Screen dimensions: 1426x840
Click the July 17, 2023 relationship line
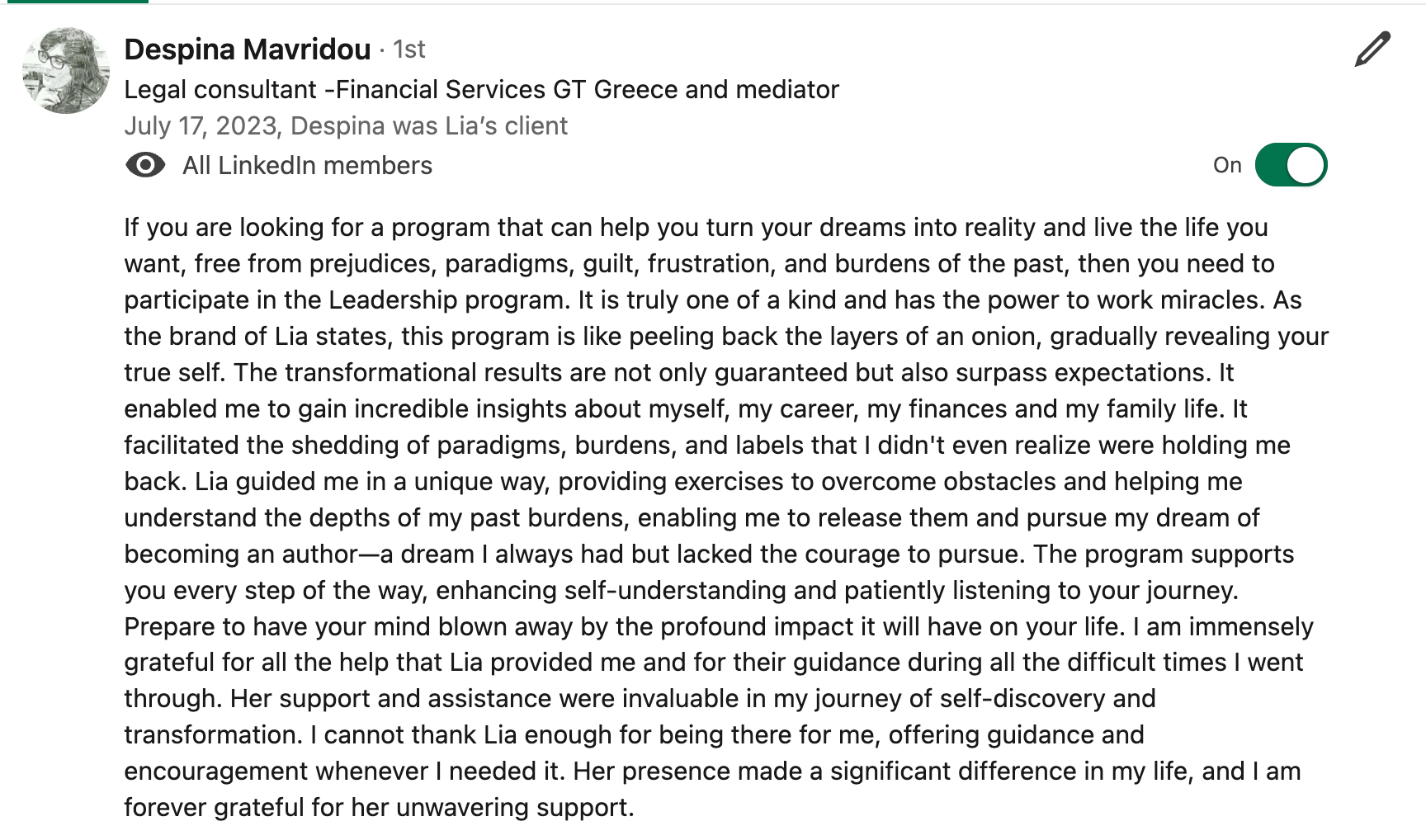pyautogui.click(x=346, y=125)
